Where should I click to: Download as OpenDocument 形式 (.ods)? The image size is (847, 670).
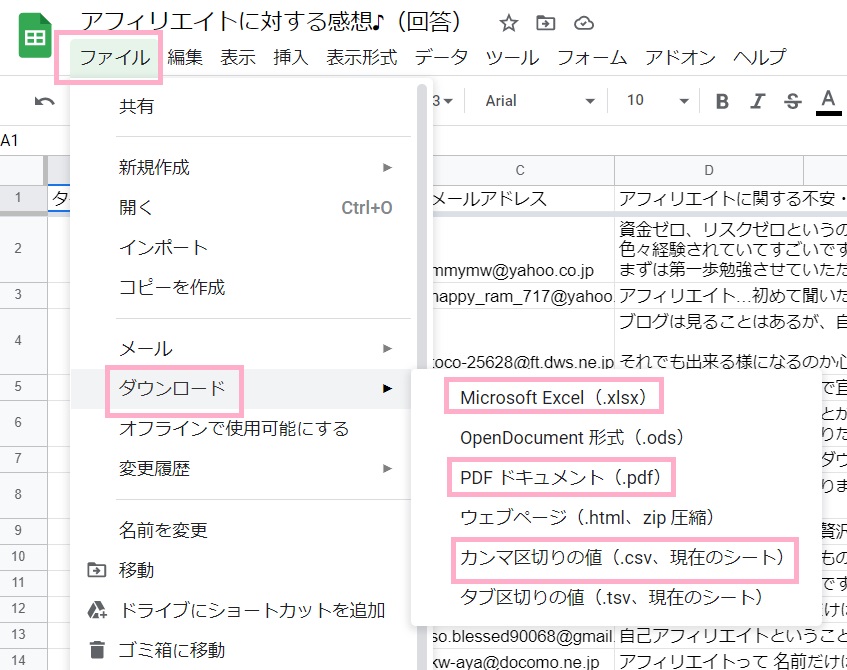click(x=616, y=438)
